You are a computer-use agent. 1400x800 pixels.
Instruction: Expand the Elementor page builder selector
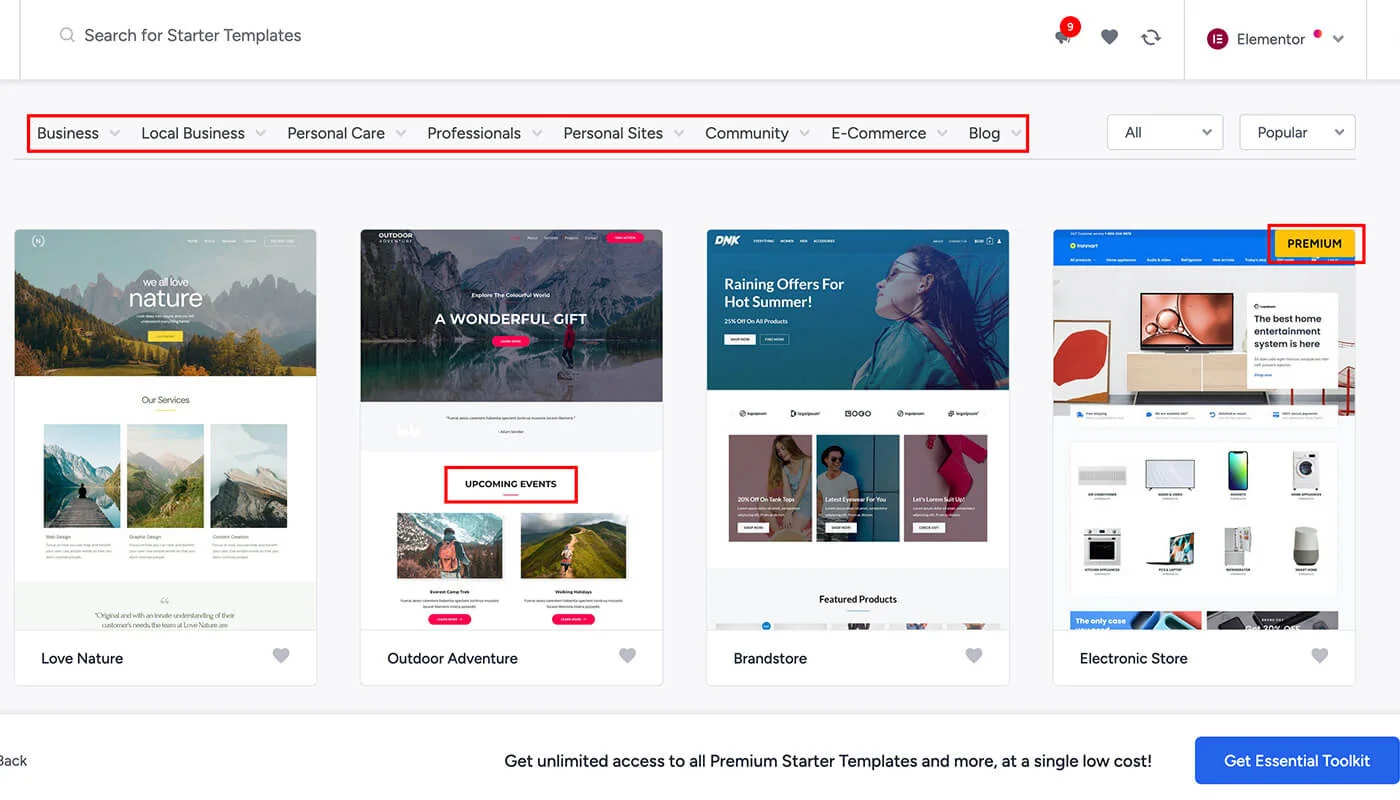coord(1338,39)
